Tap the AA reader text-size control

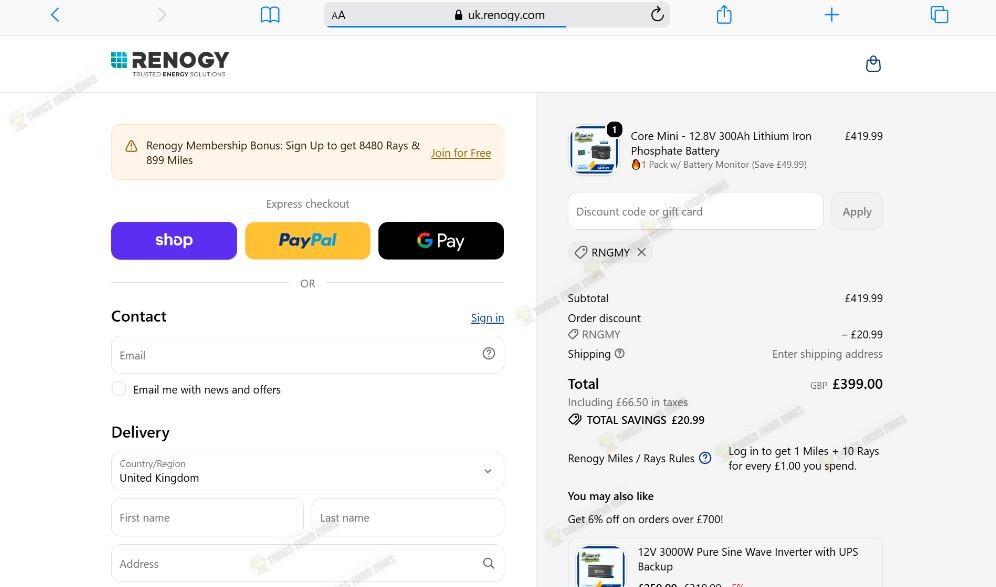point(339,15)
